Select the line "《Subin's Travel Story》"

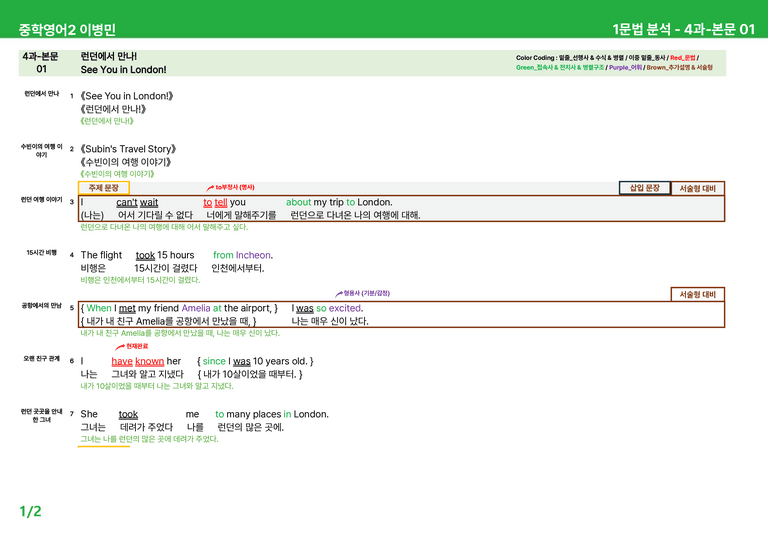[x=128, y=149]
